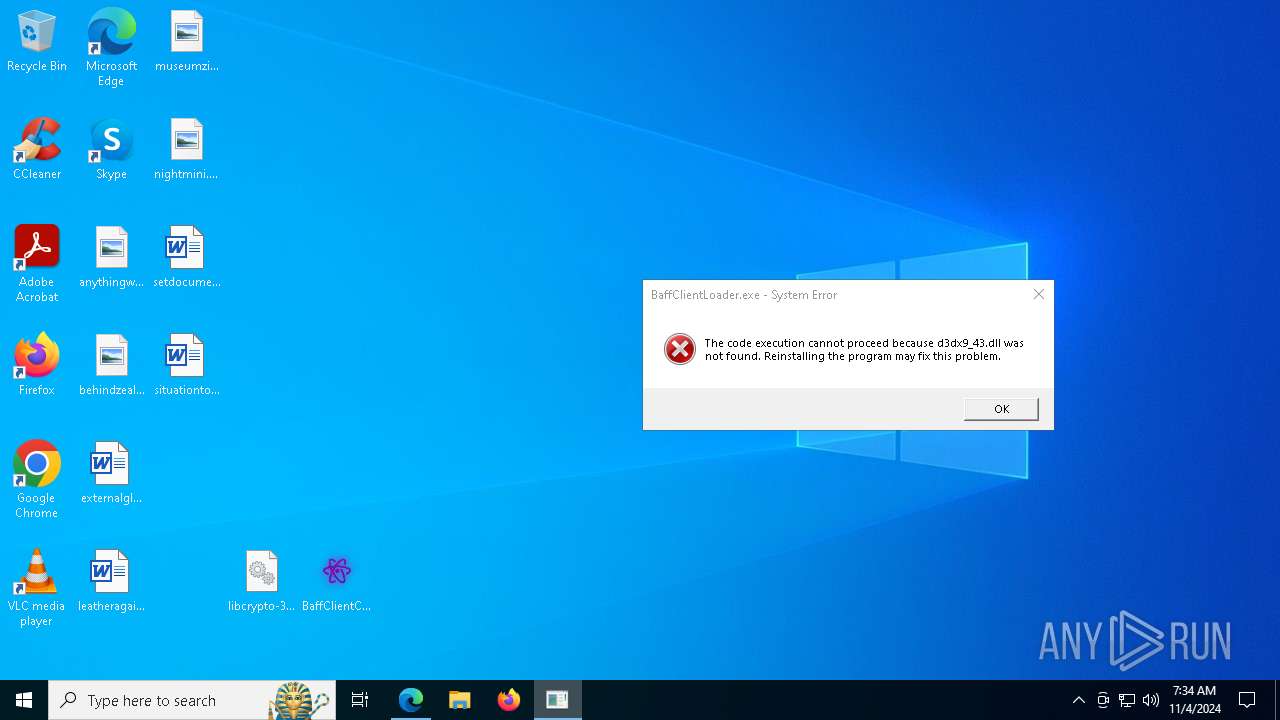Launch the Skype desktop shortcut

coord(111,150)
